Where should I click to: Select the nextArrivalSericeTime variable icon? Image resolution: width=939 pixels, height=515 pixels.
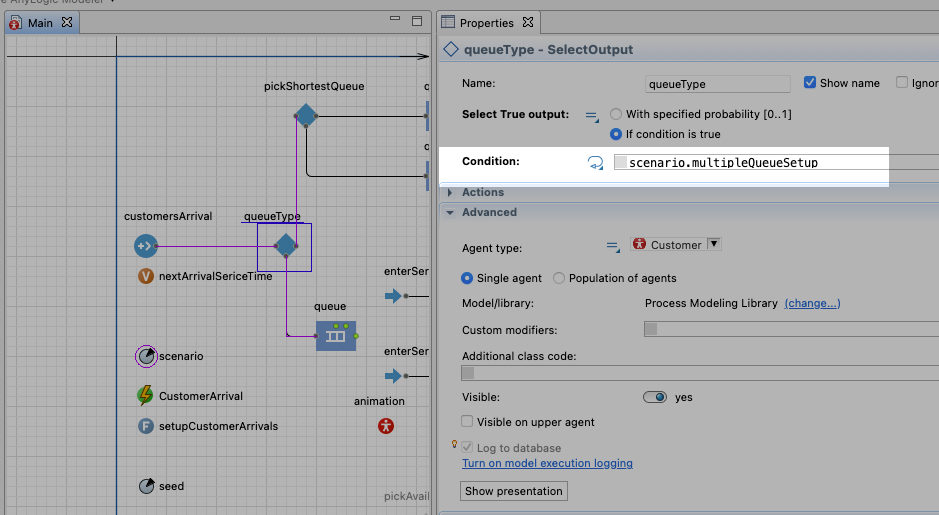coord(146,276)
